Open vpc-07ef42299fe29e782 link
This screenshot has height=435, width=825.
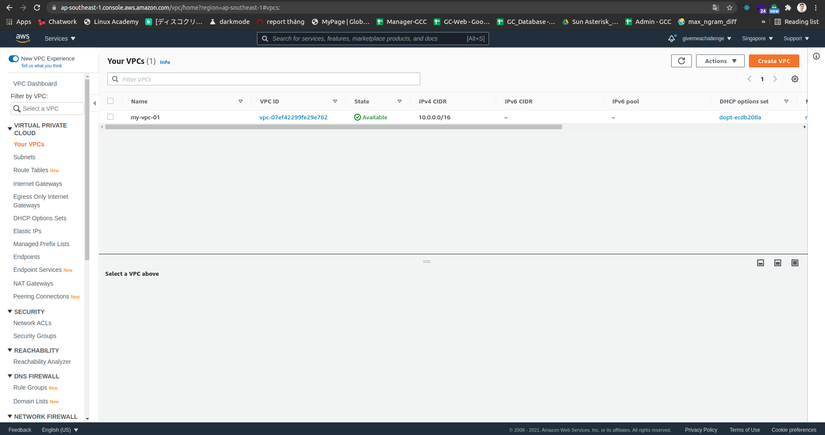293,117
